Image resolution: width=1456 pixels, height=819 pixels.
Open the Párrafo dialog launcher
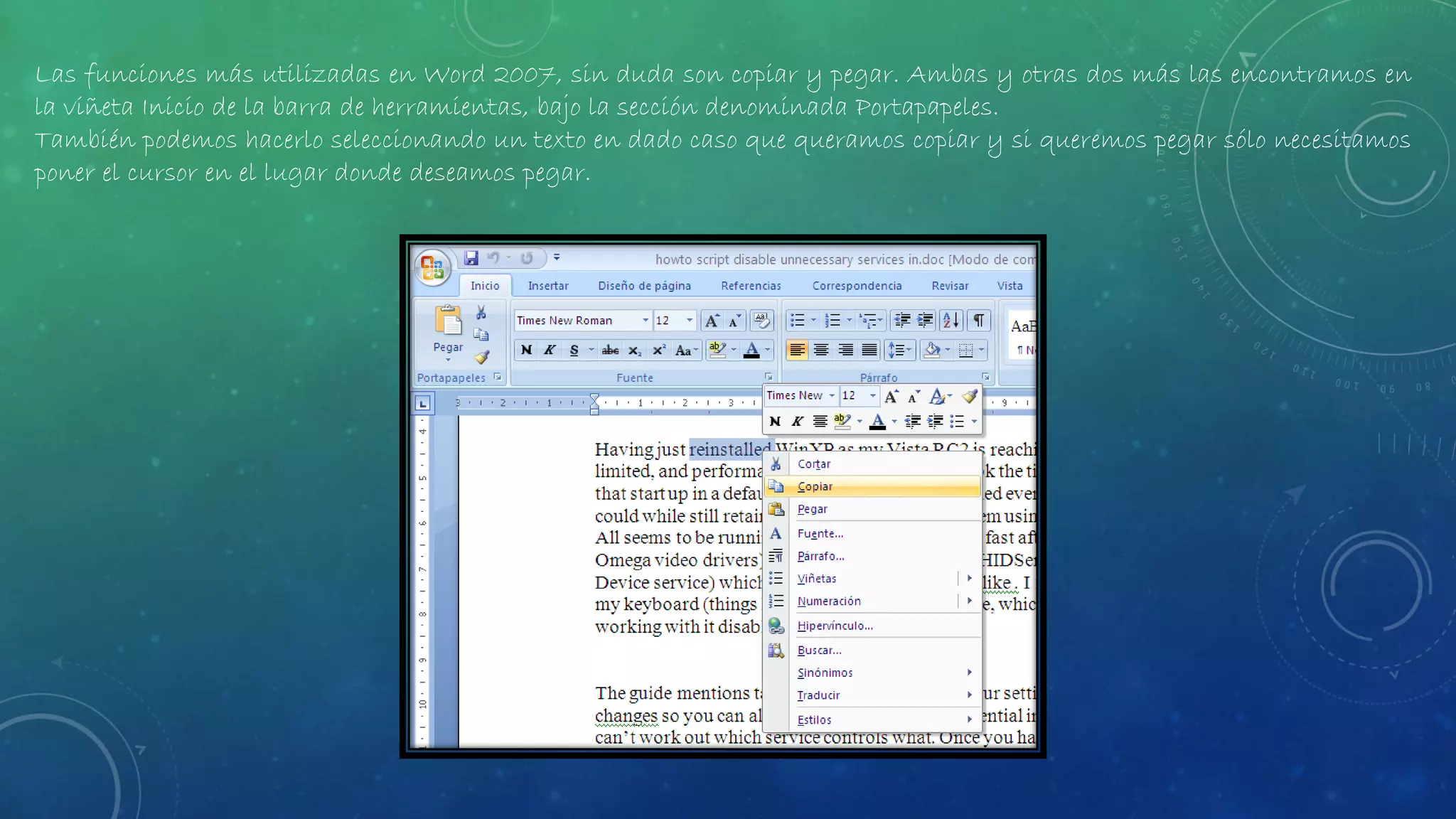(x=985, y=378)
